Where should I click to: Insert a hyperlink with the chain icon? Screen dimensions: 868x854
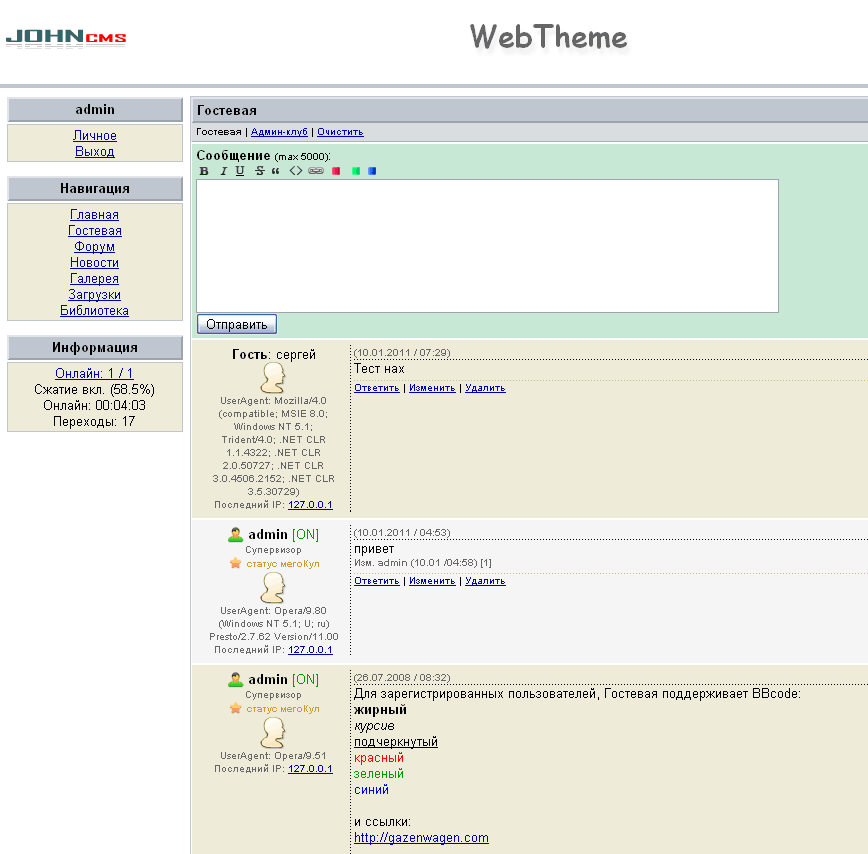pos(316,171)
